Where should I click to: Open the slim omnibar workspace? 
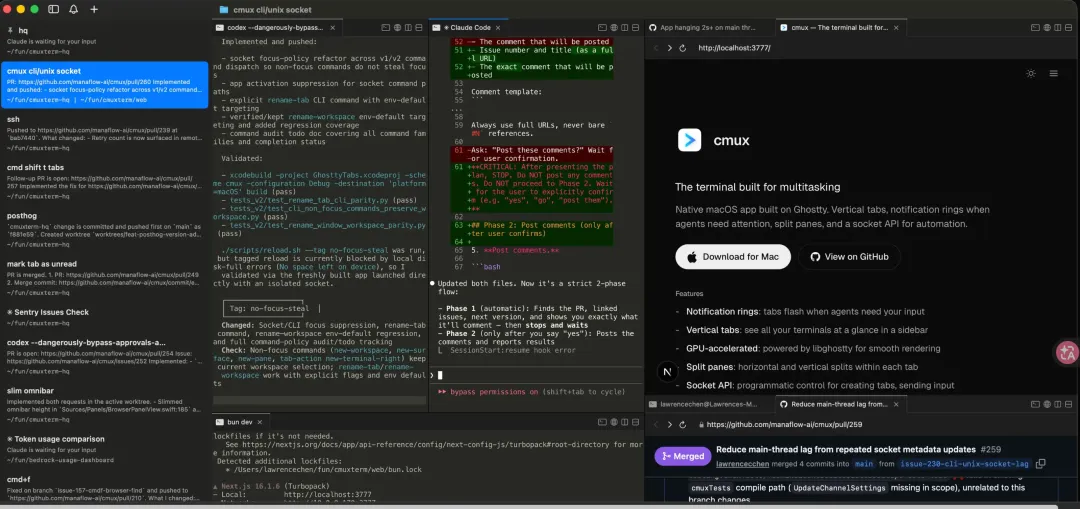pyautogui.click(x=104, y=404)
